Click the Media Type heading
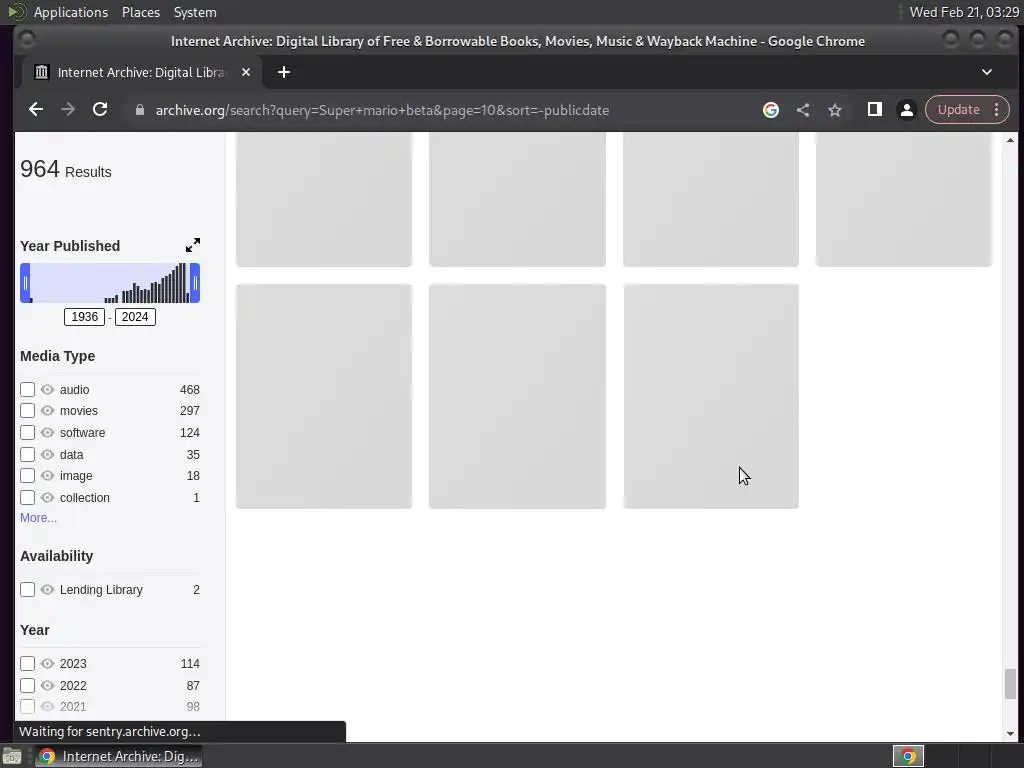Screen dimensions: 1024x768 [x=57, y=357]
